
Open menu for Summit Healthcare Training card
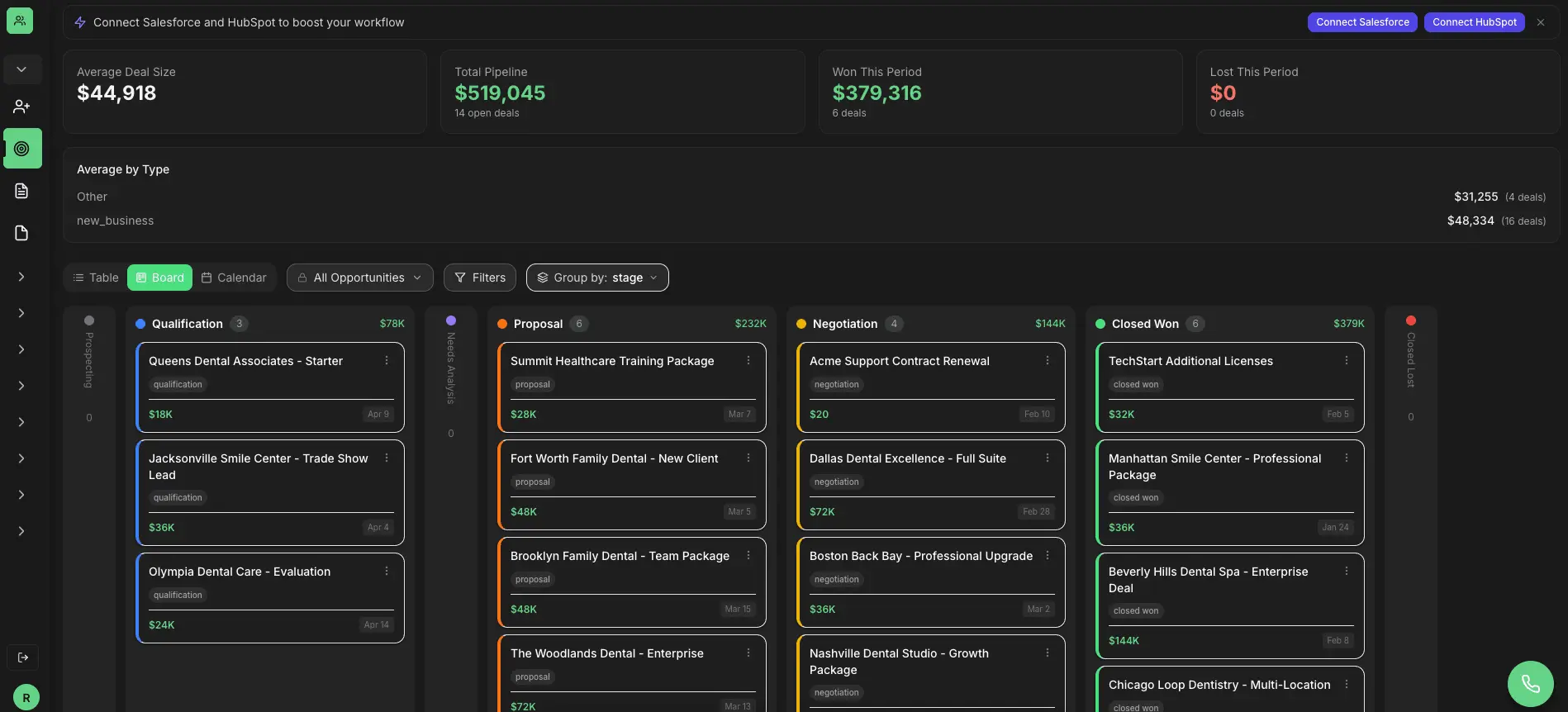pyautogui.click(x=748, y=360)
